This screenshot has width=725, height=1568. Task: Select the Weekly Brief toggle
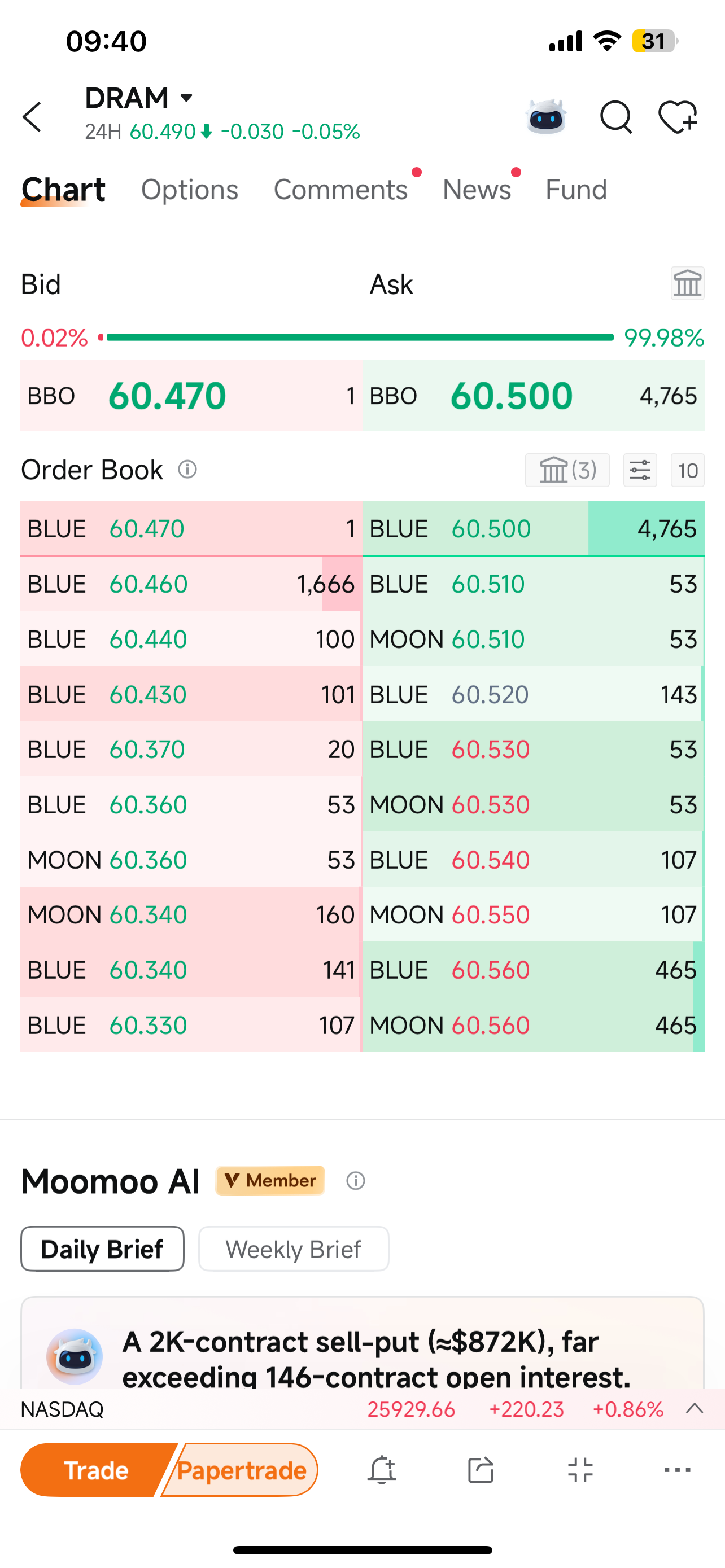(294, 1249)
